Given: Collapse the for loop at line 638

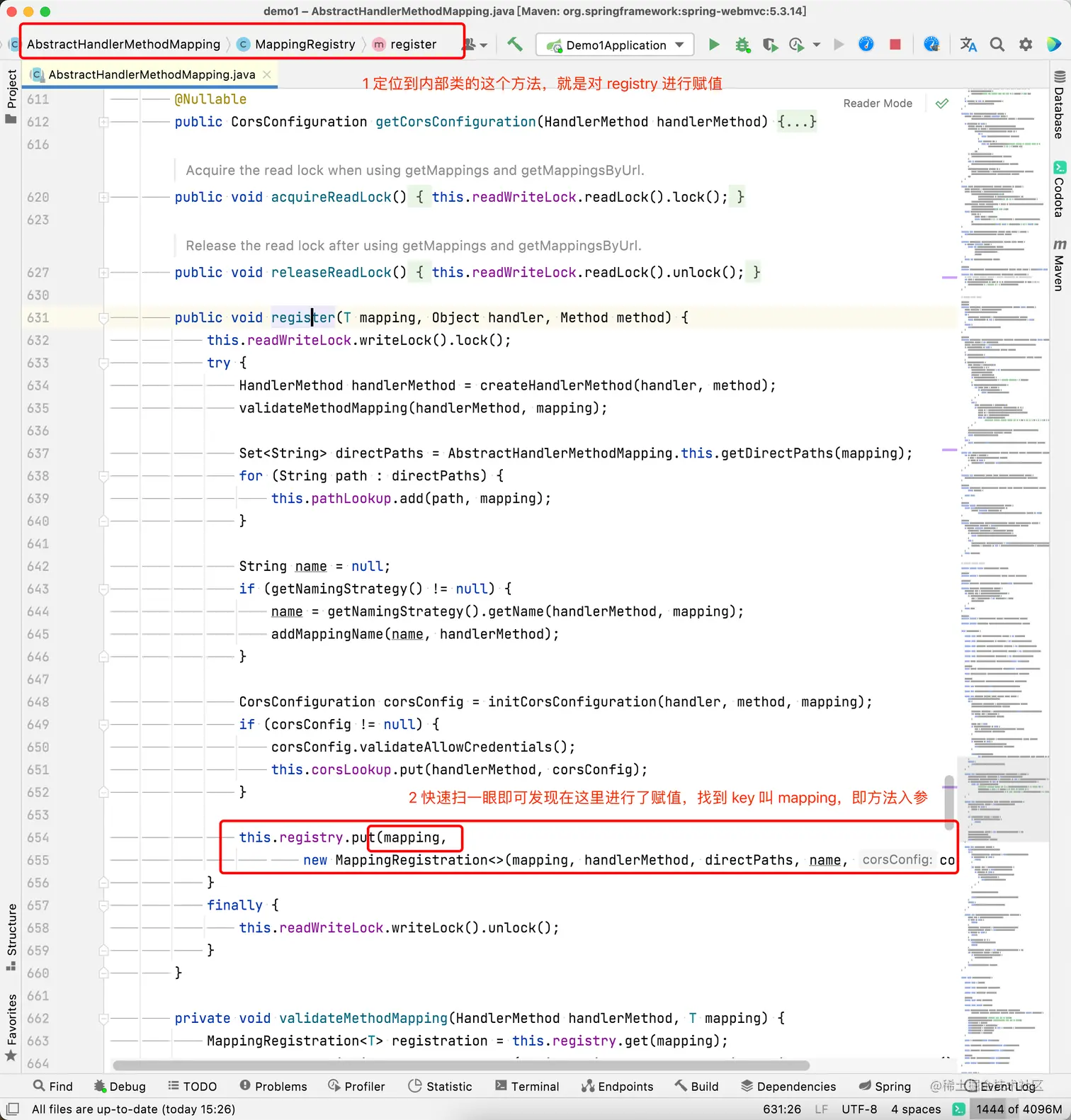Looking at the screenshot, I should click(x=103, y=476).
